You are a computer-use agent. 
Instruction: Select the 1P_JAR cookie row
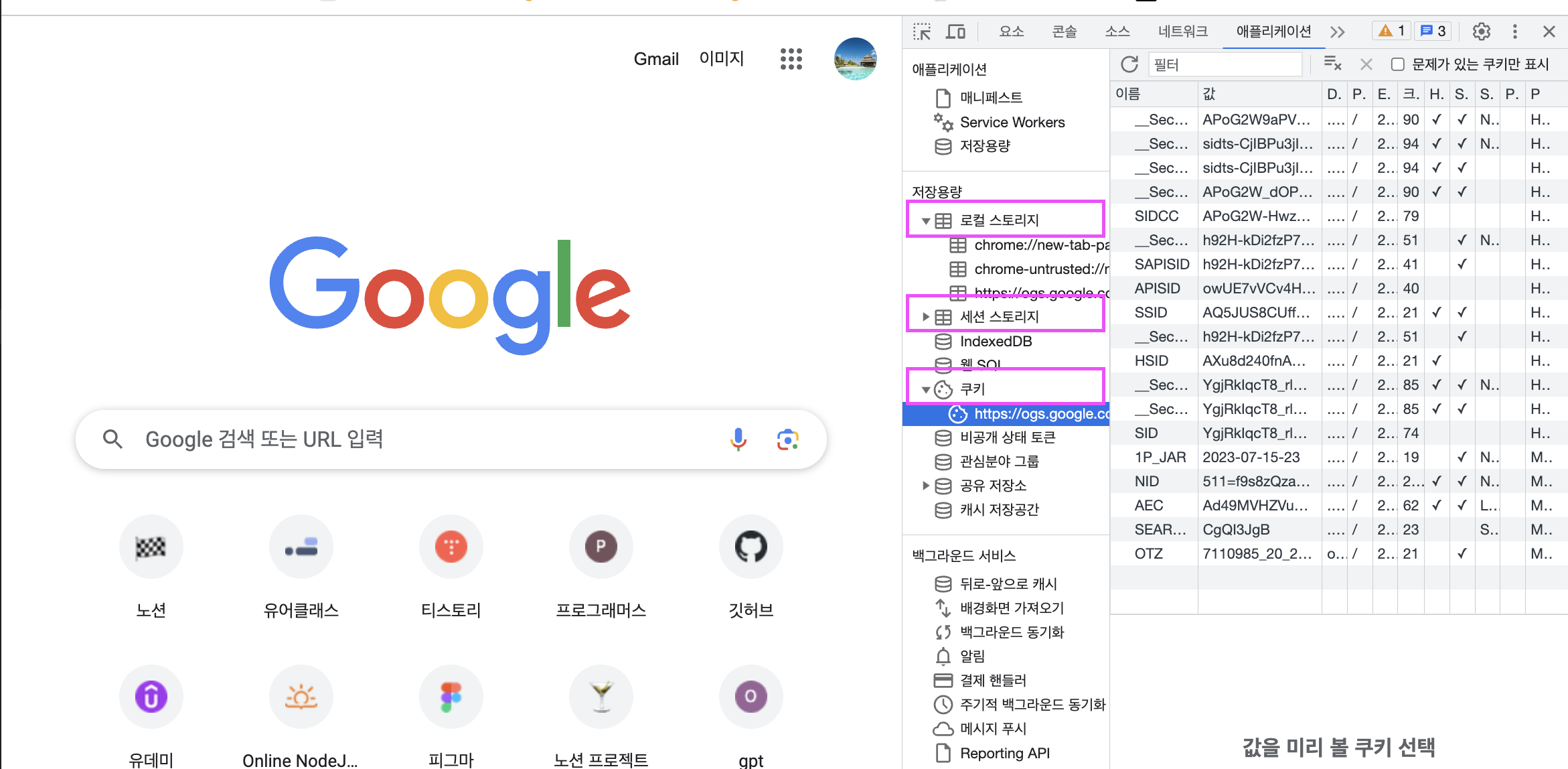[1339, 458]
